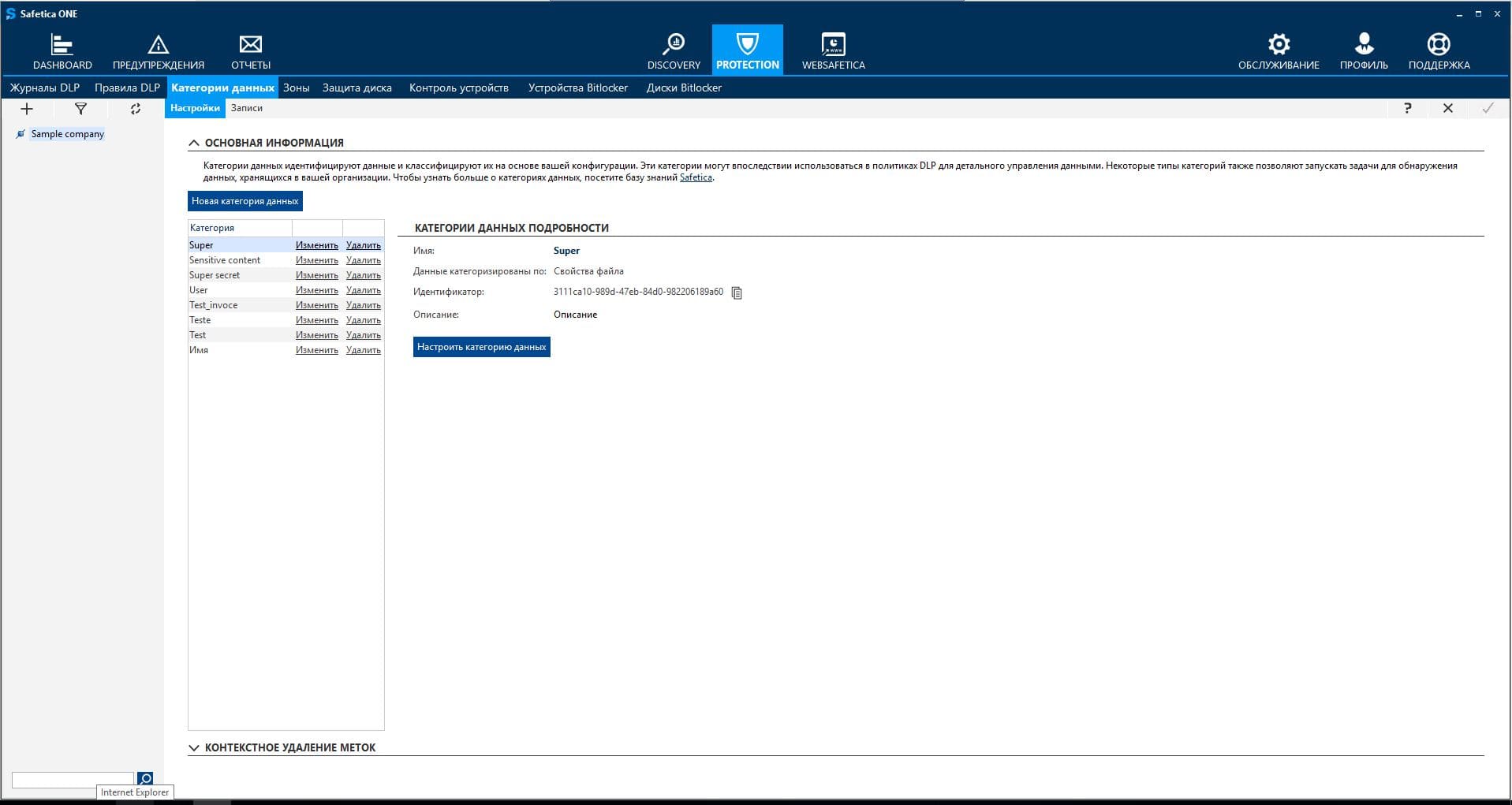The height and width of the screenshot is (805, 1512).
Task: Copy the category identifier to clipboard
Action: tap(737, 293)
